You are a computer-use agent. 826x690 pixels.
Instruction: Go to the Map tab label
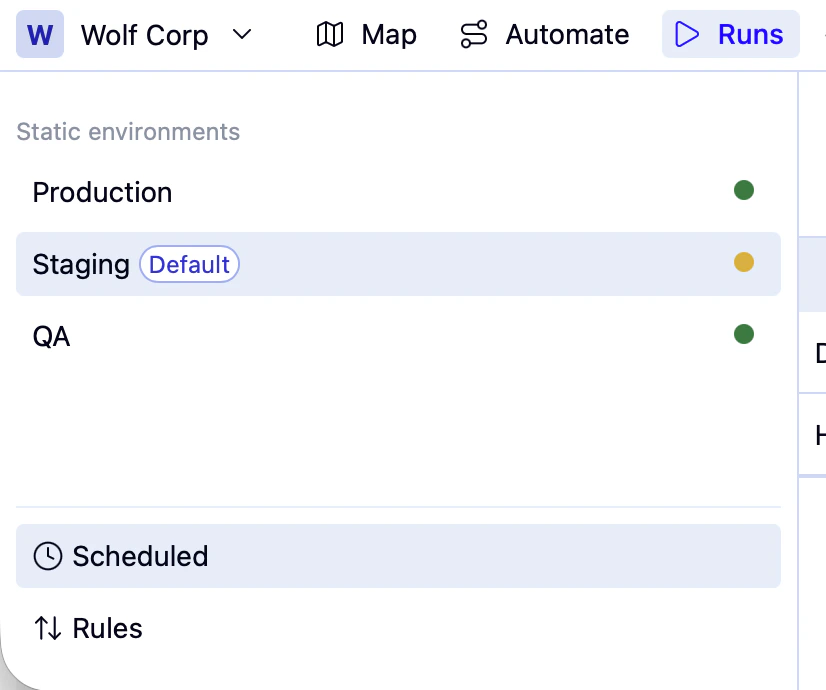tap(389, 35)
